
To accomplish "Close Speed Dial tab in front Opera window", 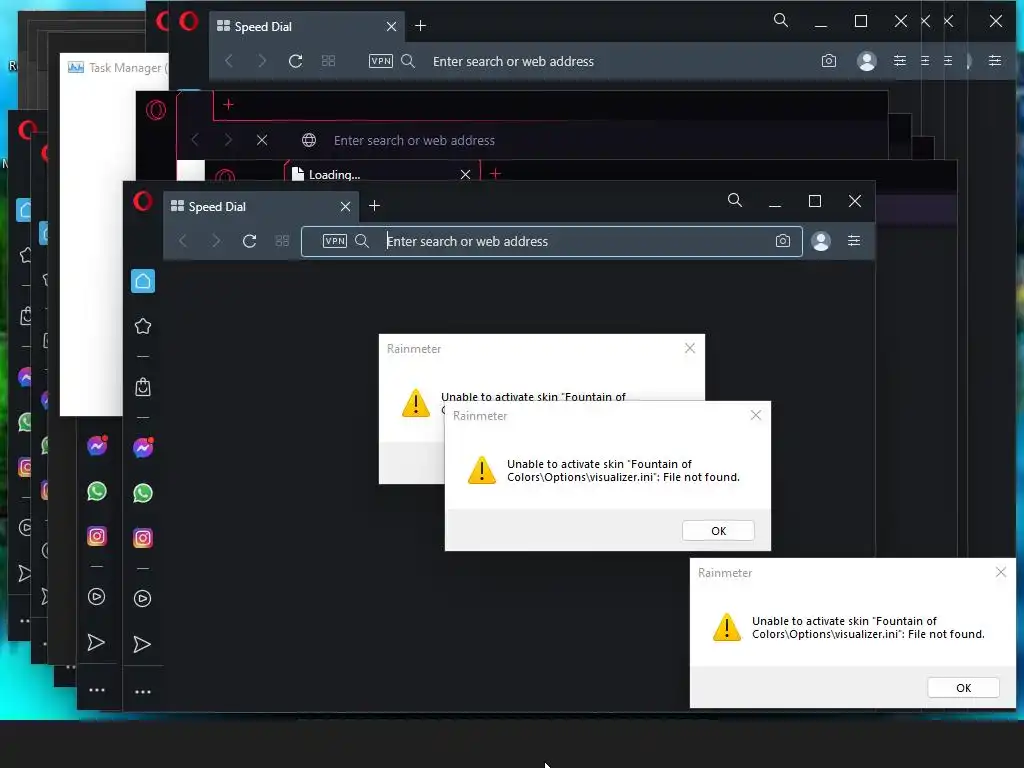I will (345, 206).
